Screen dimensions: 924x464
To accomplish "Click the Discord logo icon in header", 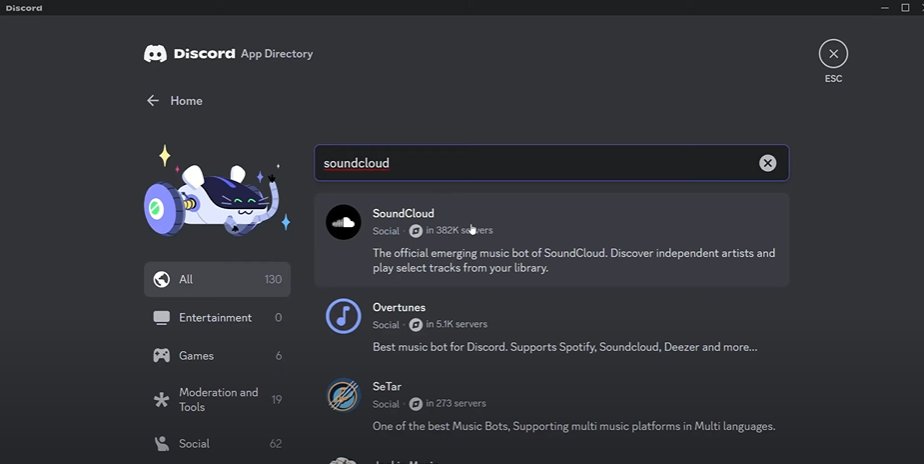I will 155,54.
